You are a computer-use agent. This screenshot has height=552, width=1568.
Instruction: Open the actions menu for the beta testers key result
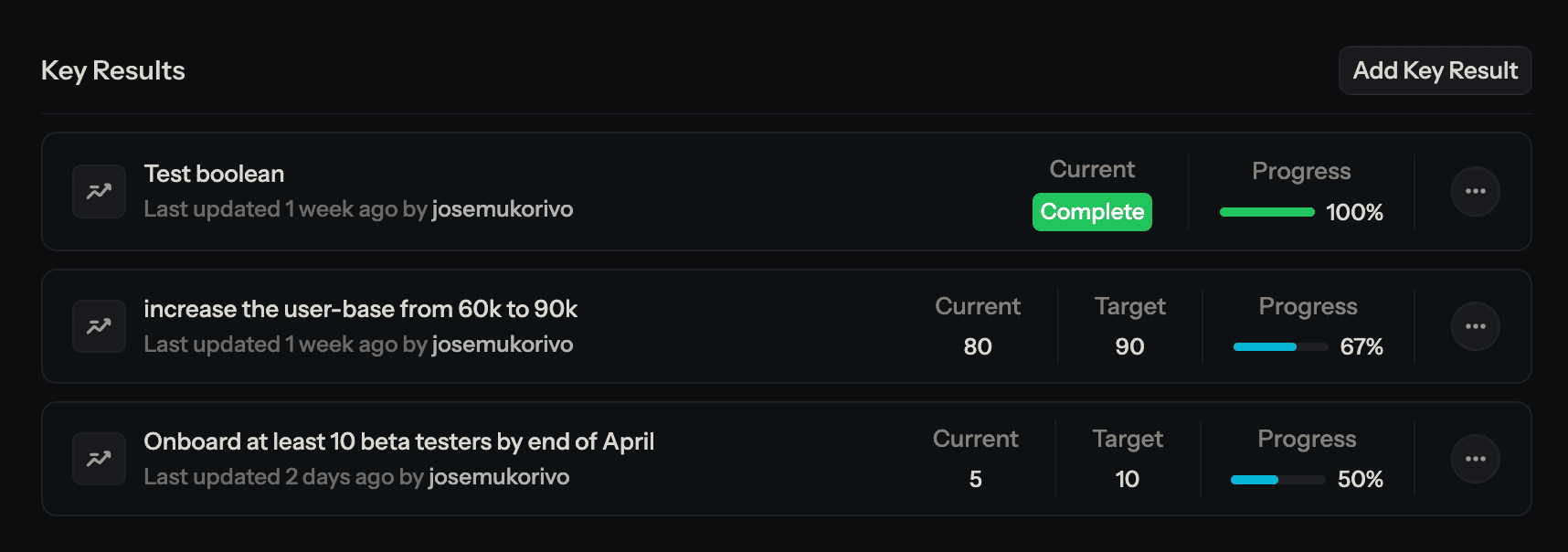[x=1475, y=458]
